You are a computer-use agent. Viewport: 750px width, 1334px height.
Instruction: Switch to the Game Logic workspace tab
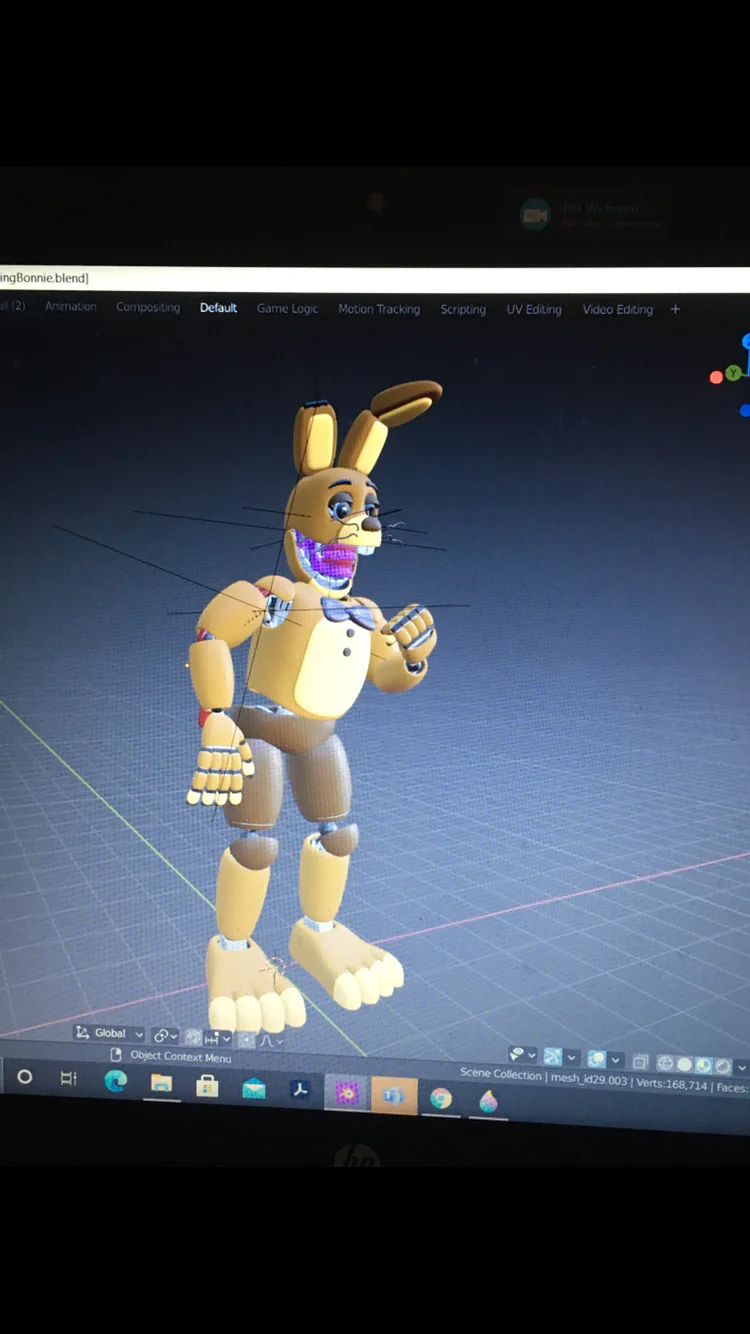[x=287, y=308]
